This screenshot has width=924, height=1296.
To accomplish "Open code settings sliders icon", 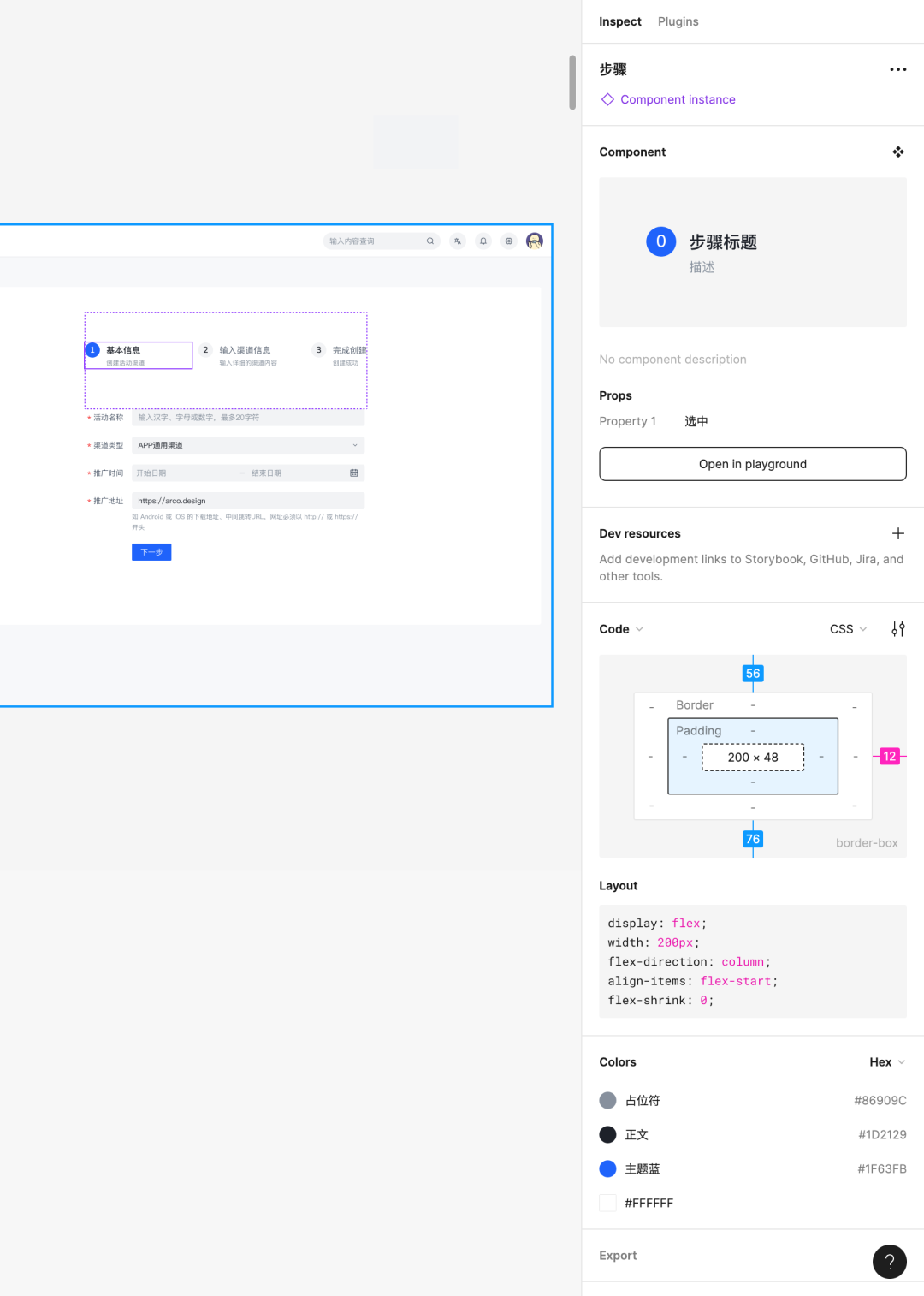I will pyautogui.click(x=897, y=629).
